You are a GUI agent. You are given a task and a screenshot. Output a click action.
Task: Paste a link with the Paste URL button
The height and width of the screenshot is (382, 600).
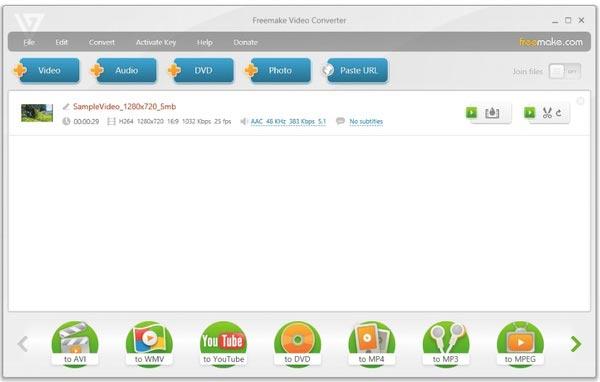(x=358, y=70)
